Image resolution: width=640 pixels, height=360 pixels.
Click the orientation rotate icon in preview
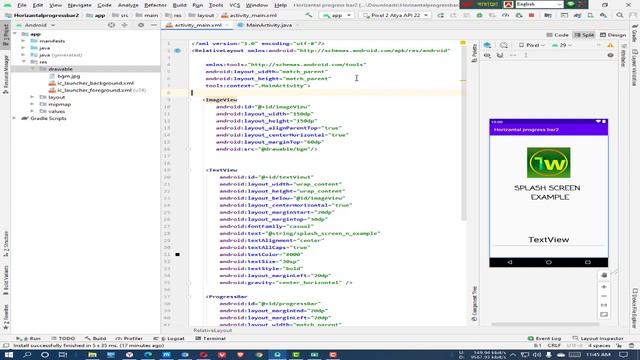(504, 45)
